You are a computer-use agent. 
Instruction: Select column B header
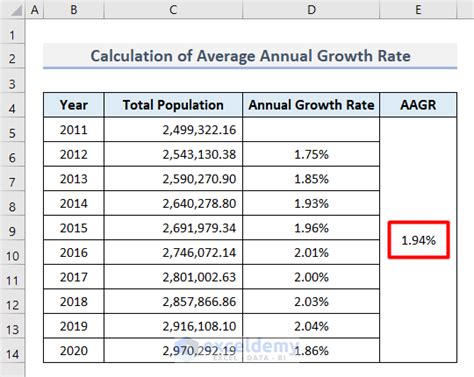point(74,10)
